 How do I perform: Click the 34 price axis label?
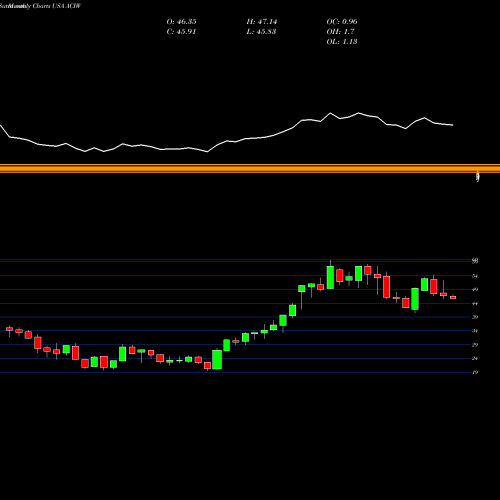[x=475, y=331]
